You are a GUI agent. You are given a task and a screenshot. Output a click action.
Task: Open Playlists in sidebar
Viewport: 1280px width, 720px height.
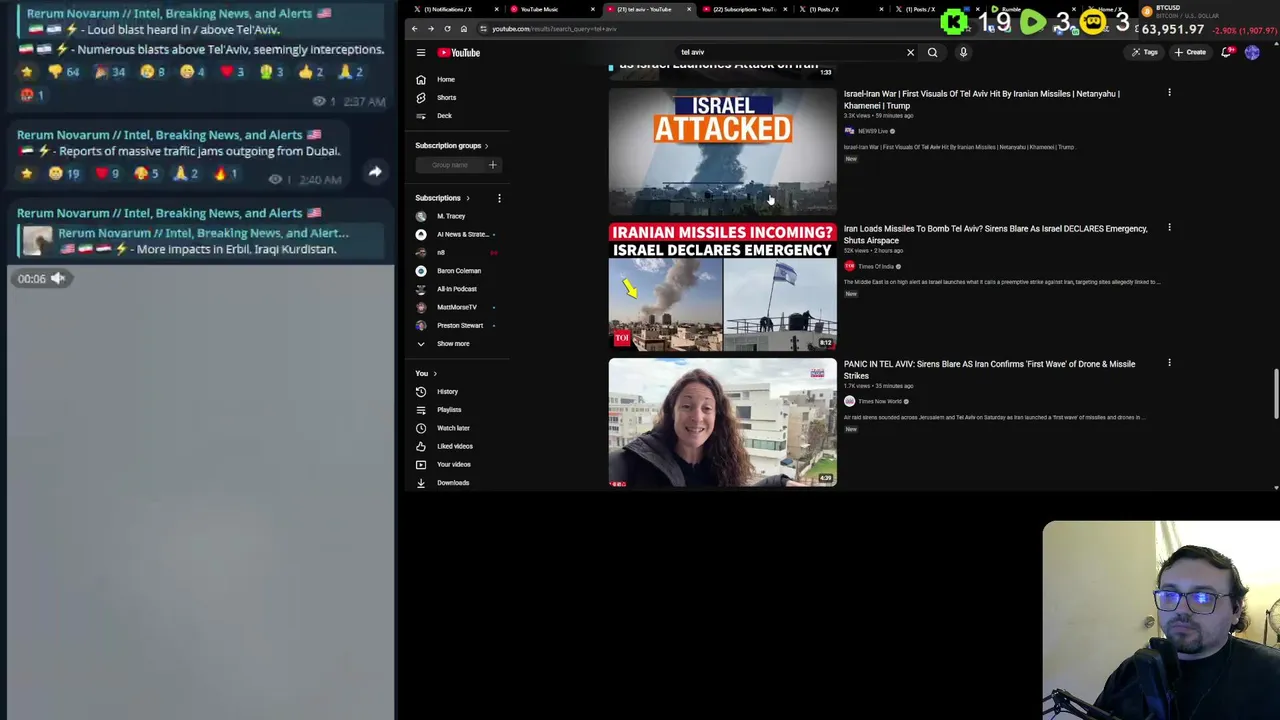(449, 409)
